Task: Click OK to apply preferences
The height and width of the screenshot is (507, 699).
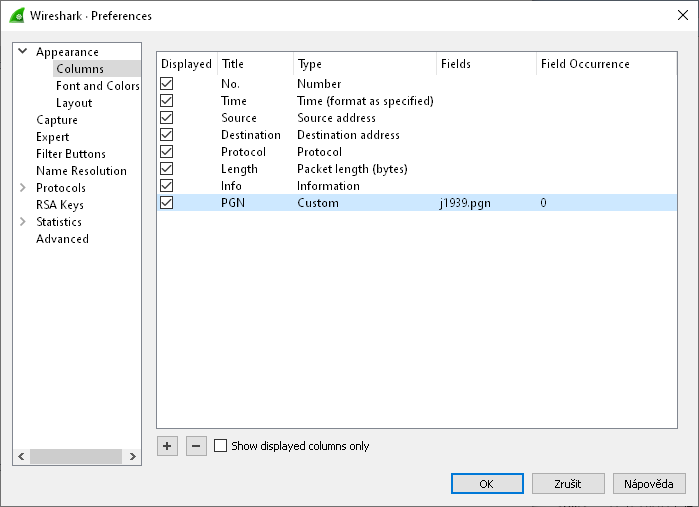Action: click(487, 483)
